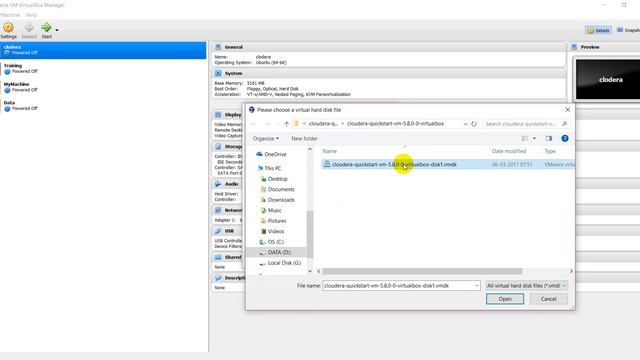640x360 pixels.
Task: Click the clodera preview thumbnail
Action: (608, 80)
